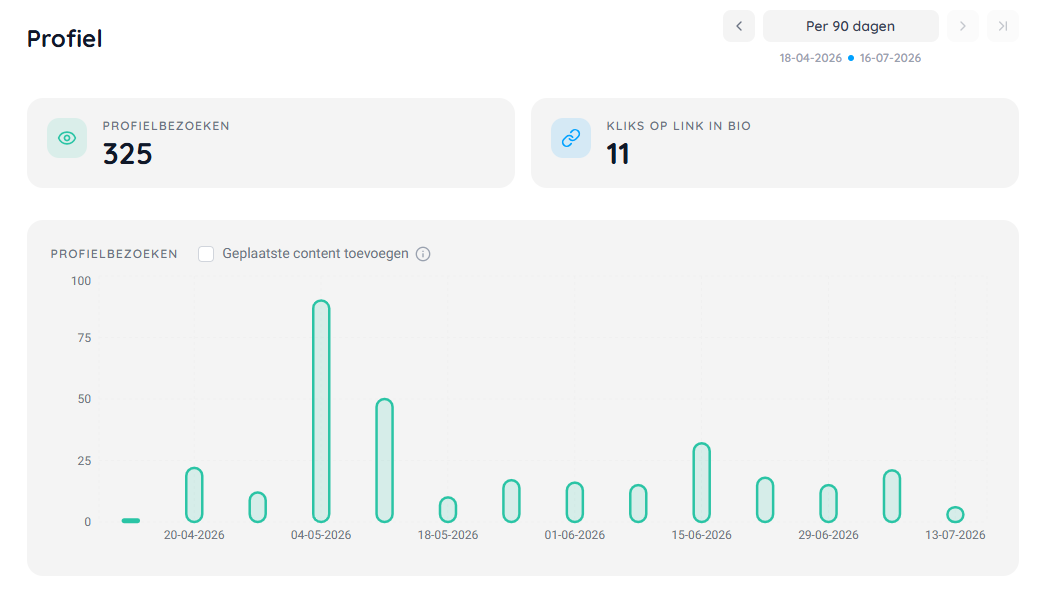Enable the Geplaatste content toevoegen checkbox
Image resolution: width=1053 pixels, height=605 pixels.
(206, 254)
